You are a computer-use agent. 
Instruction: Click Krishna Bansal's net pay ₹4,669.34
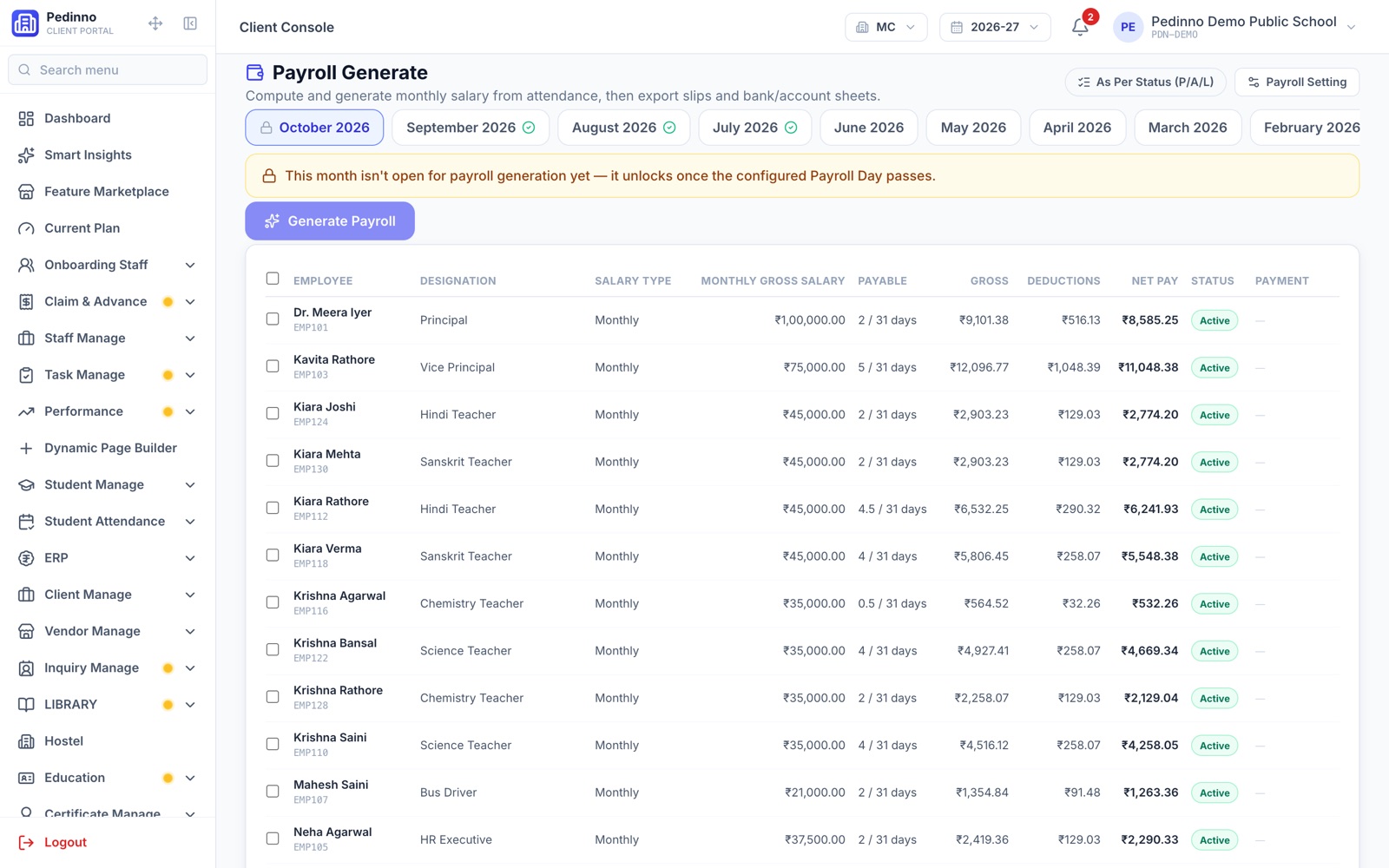(x=1149, y=650)
